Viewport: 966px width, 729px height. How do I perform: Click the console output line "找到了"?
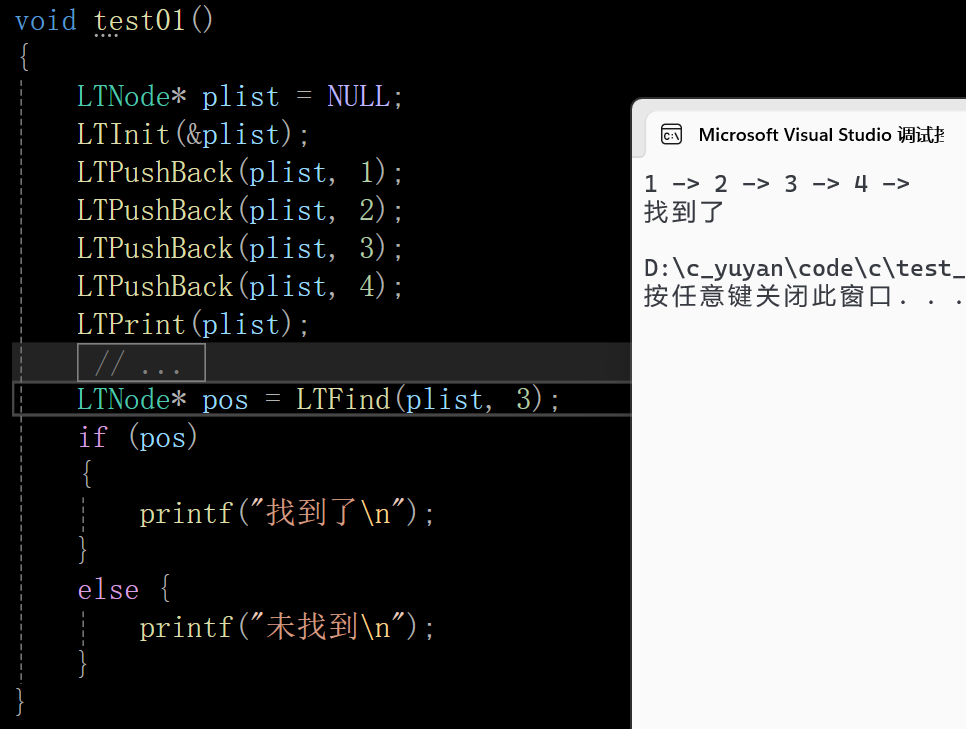[x=683, y=212]
